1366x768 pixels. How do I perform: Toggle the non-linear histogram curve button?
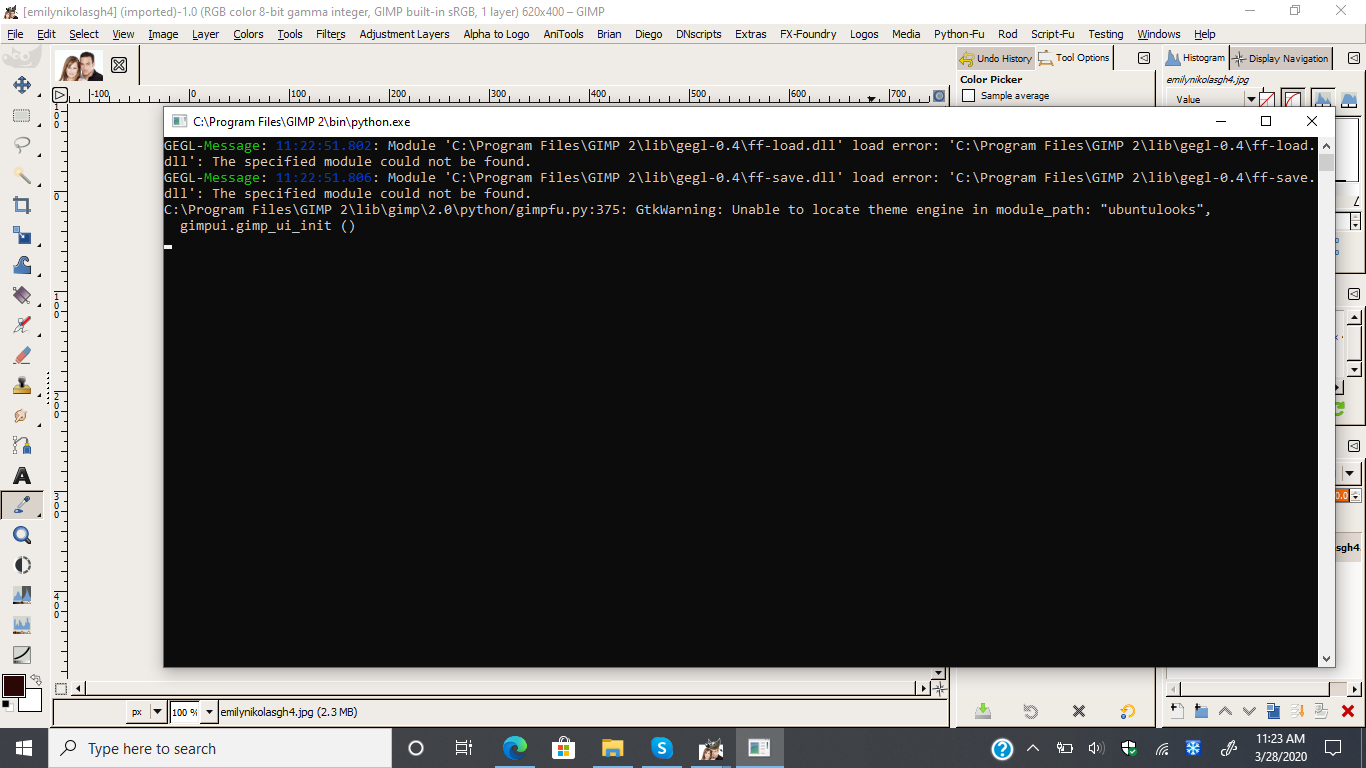click(1293, 99)
